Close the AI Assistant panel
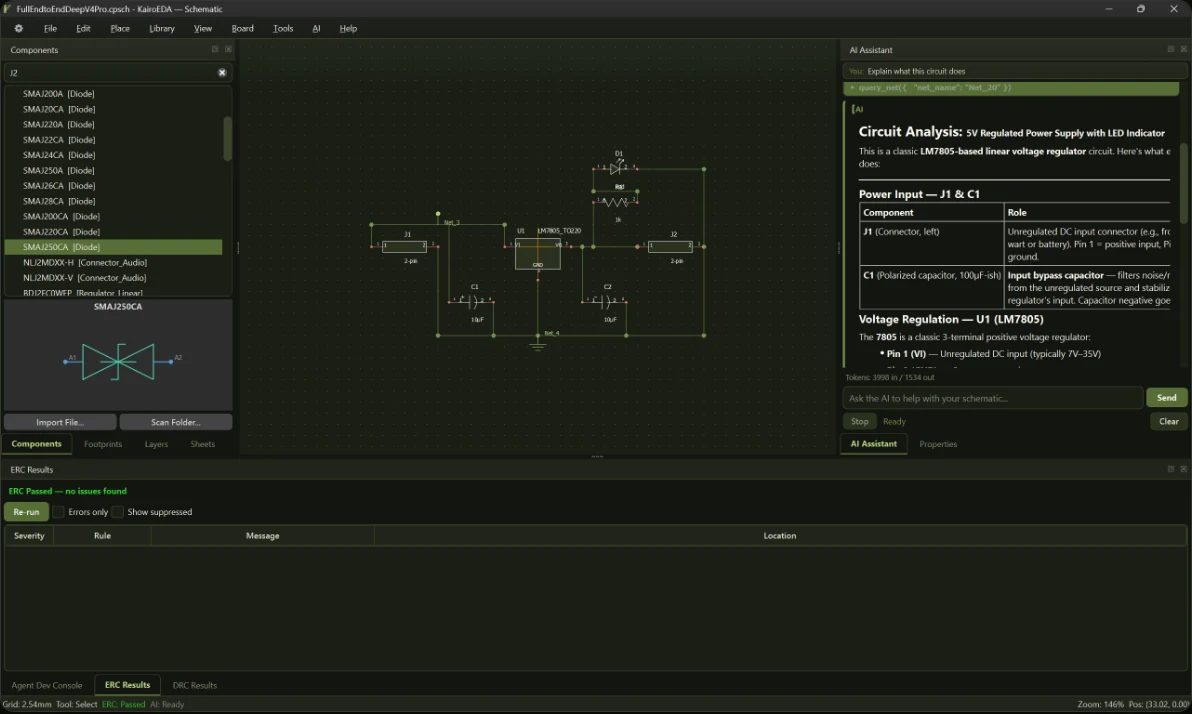The height and width of the screenshot is (714, 1192). click(x=1184, y=49)
